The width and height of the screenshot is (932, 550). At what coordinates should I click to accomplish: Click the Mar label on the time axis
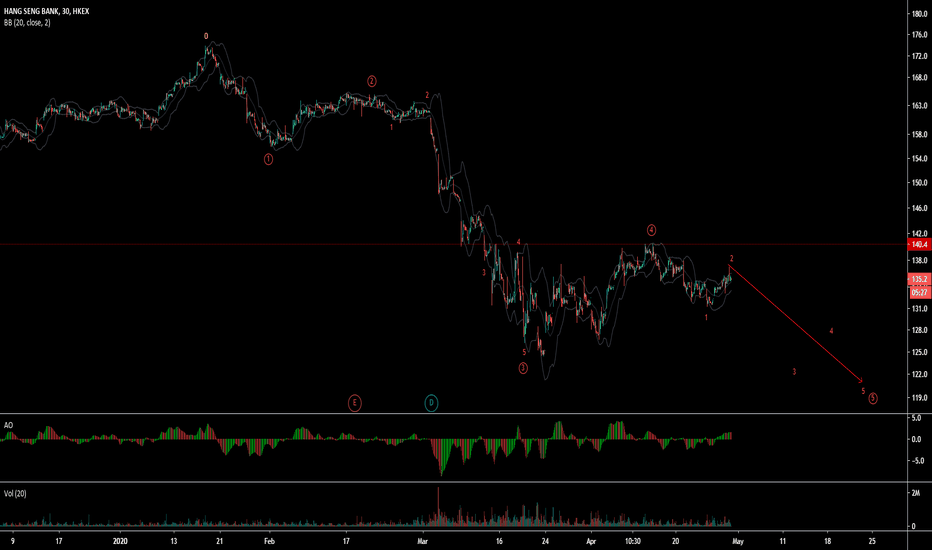tap(423, 541)
